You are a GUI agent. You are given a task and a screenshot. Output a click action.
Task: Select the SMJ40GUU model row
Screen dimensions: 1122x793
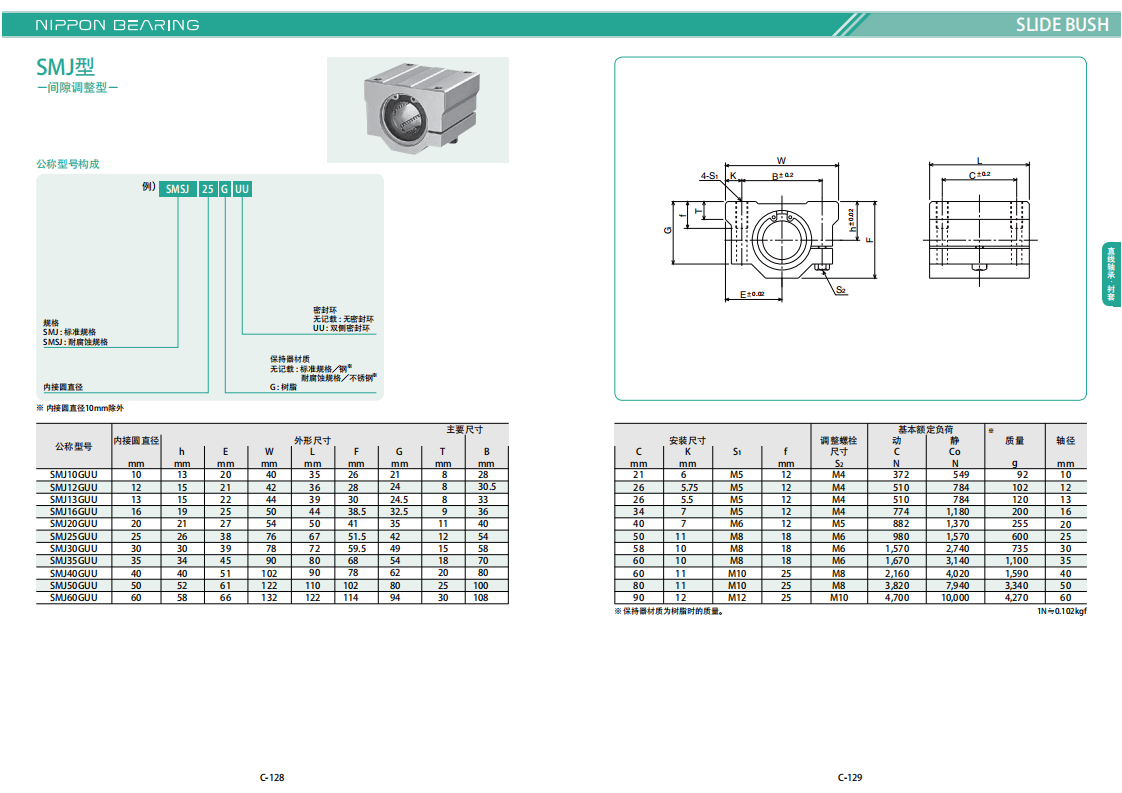(x=272, y=573)
